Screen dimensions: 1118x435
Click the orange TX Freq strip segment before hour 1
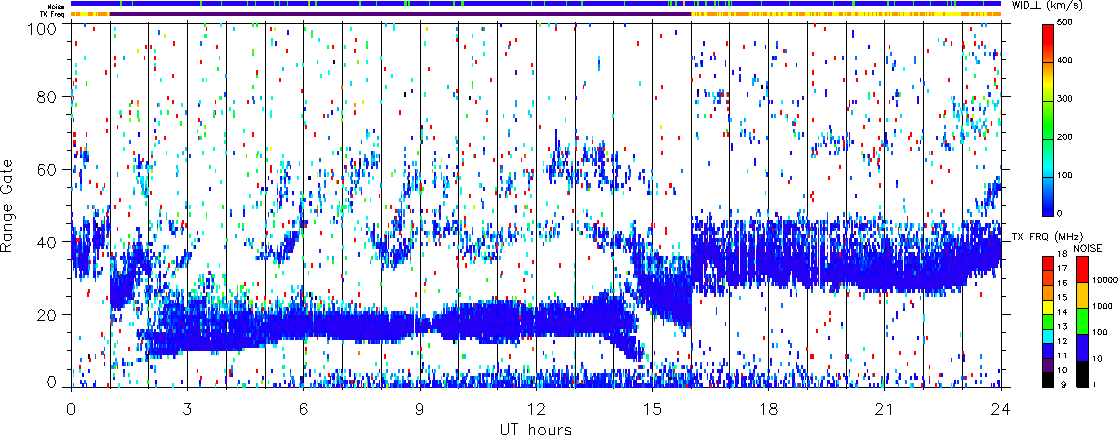(x=90, y=14)
